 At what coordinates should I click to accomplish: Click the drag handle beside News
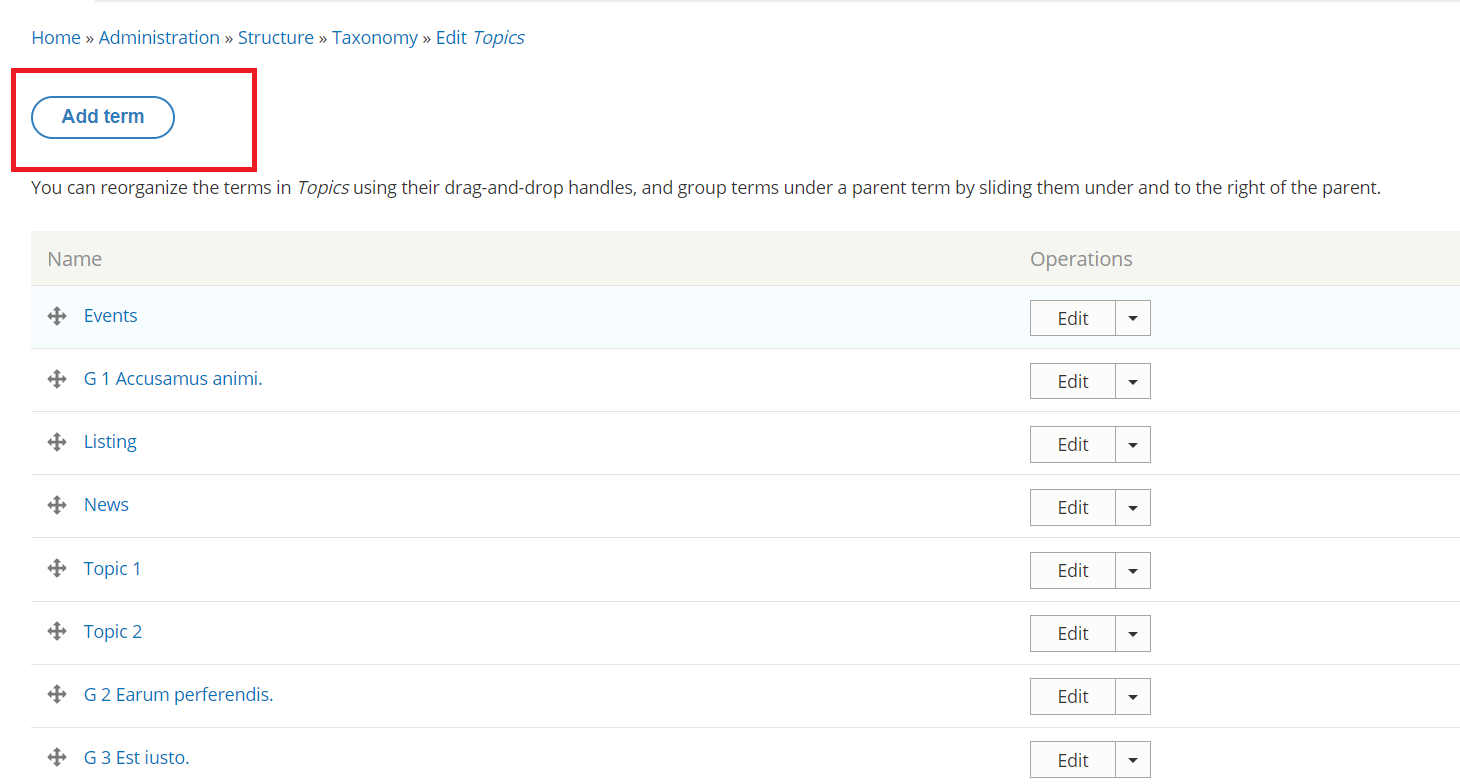pos(57,506)
